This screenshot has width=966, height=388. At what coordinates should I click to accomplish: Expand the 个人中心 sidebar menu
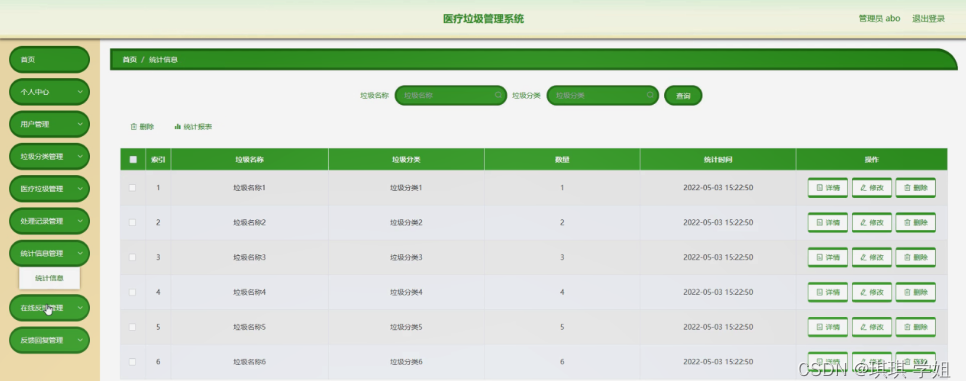pos(49,92)
